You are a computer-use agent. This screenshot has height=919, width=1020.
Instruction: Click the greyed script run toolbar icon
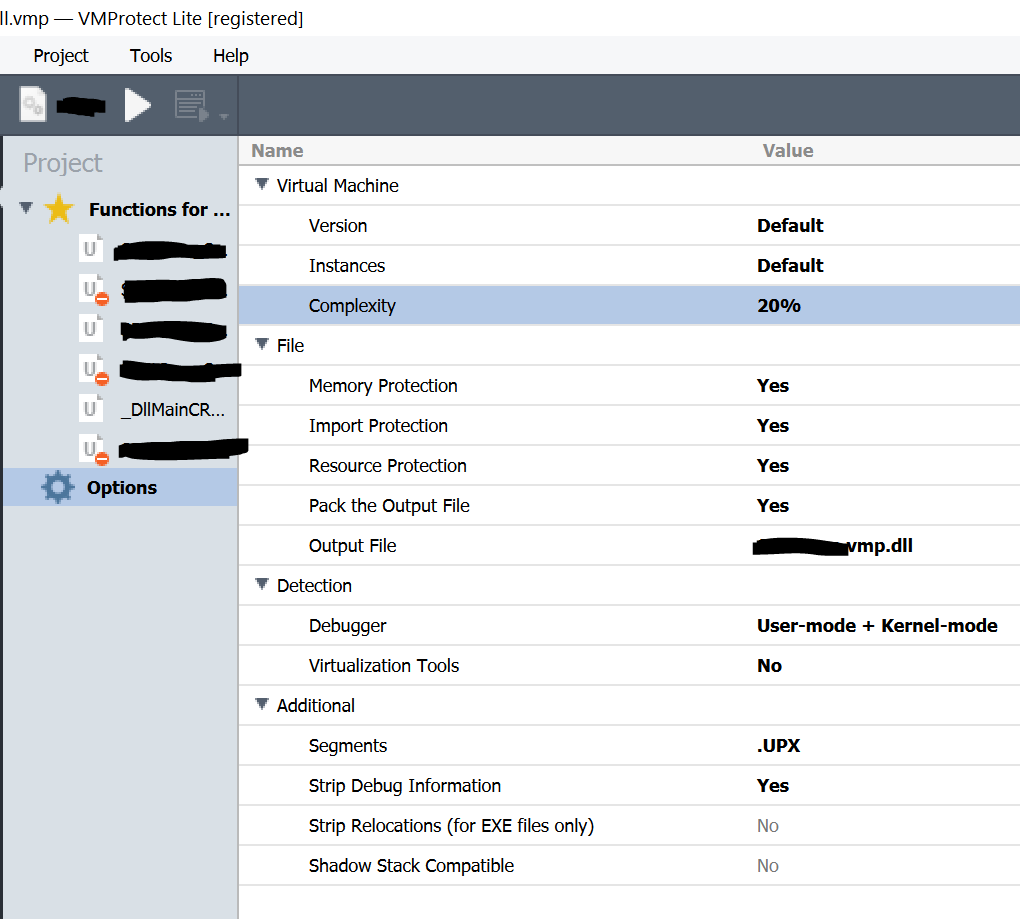pos(191,105)
